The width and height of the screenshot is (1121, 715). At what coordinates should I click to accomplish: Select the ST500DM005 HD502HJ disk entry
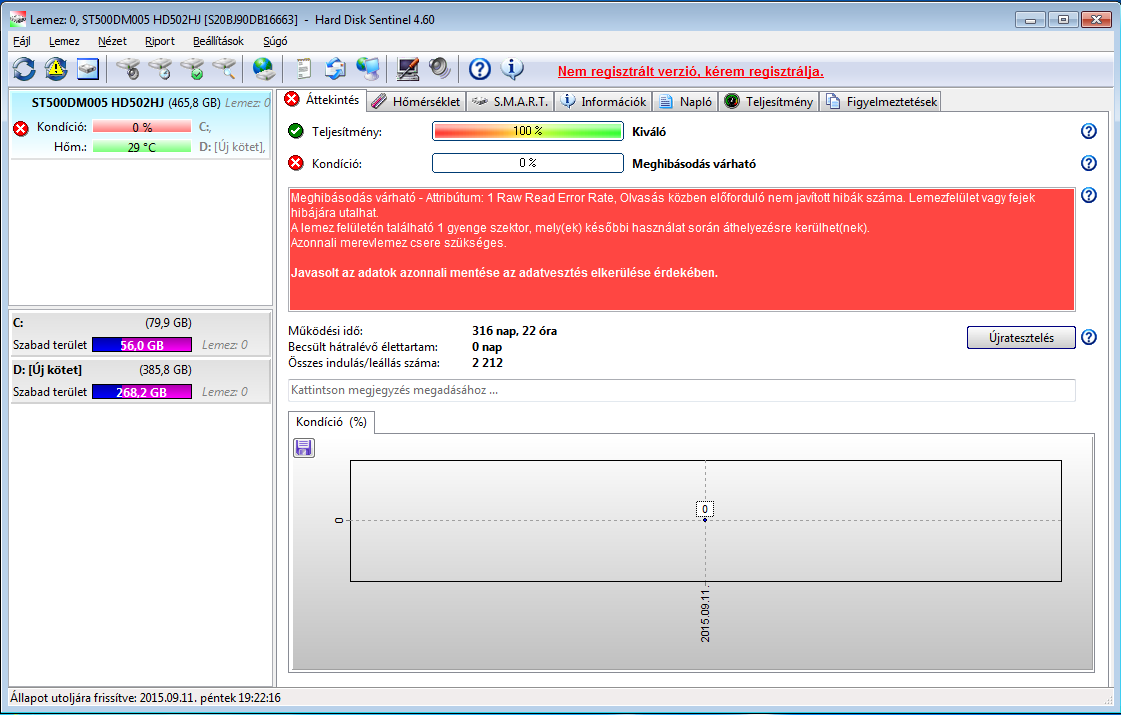[x=141, y=124]
